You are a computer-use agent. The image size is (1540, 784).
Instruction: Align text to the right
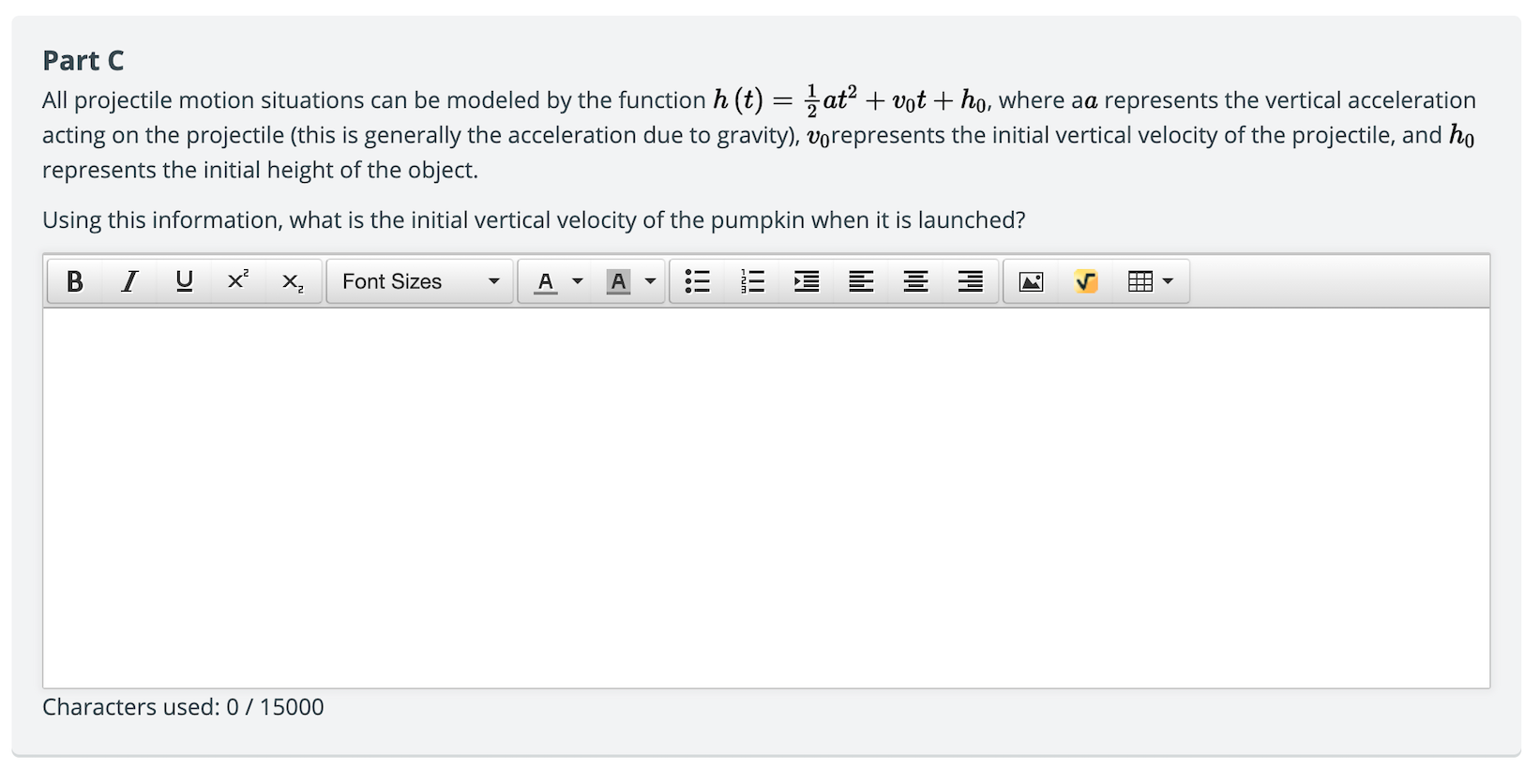pyautogui.click(x=970, y=281)
